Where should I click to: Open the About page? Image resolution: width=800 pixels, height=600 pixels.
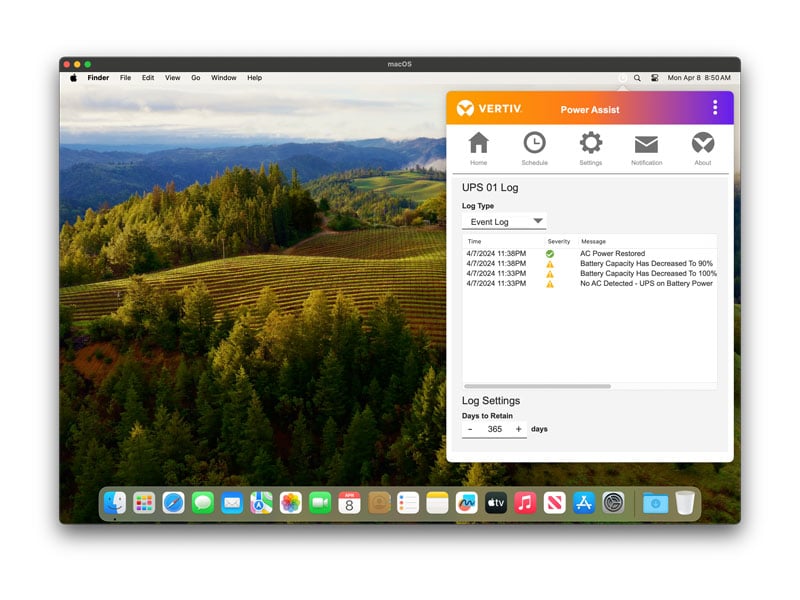point(703,145)
